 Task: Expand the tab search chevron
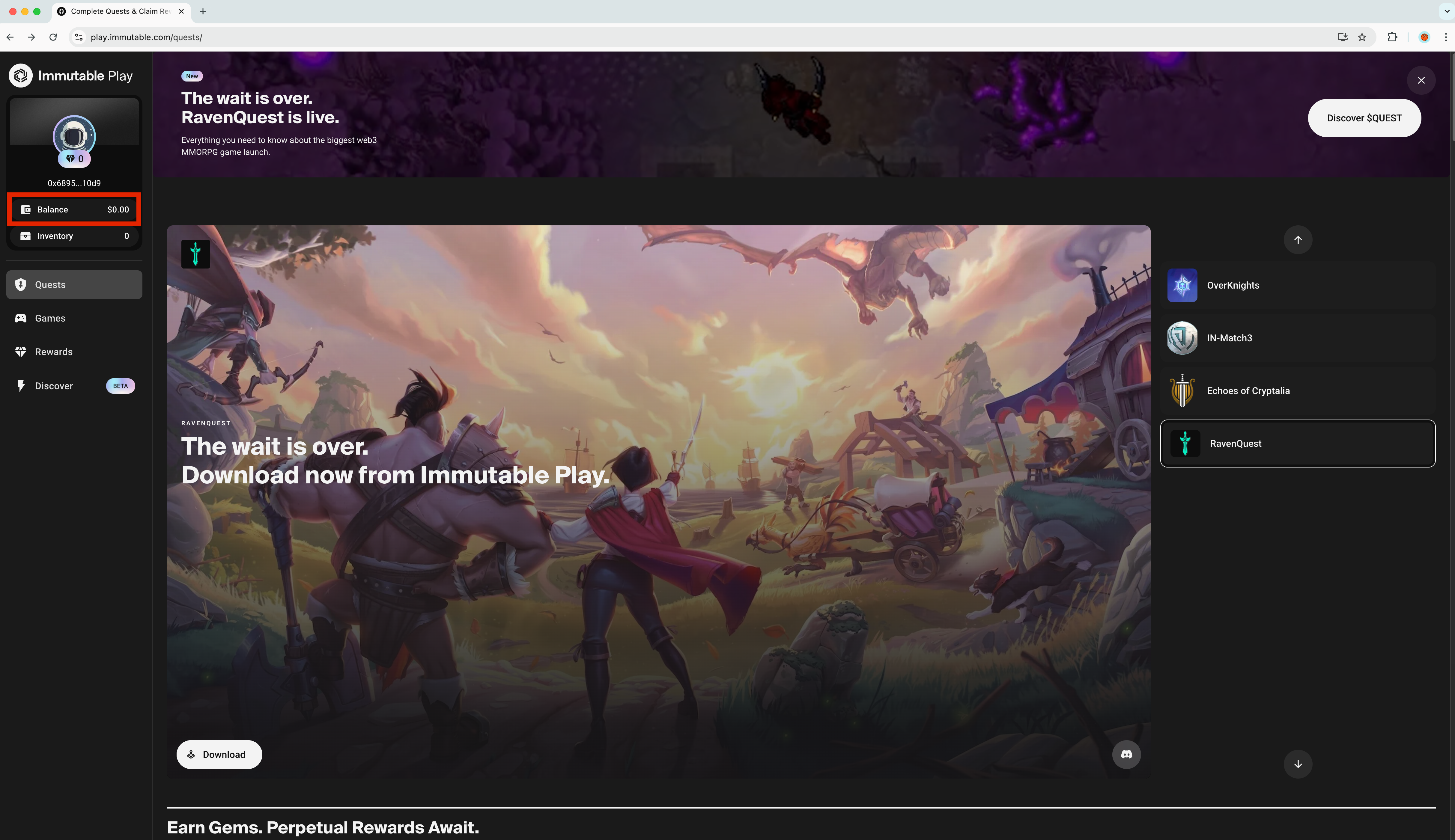[1446, 11]
